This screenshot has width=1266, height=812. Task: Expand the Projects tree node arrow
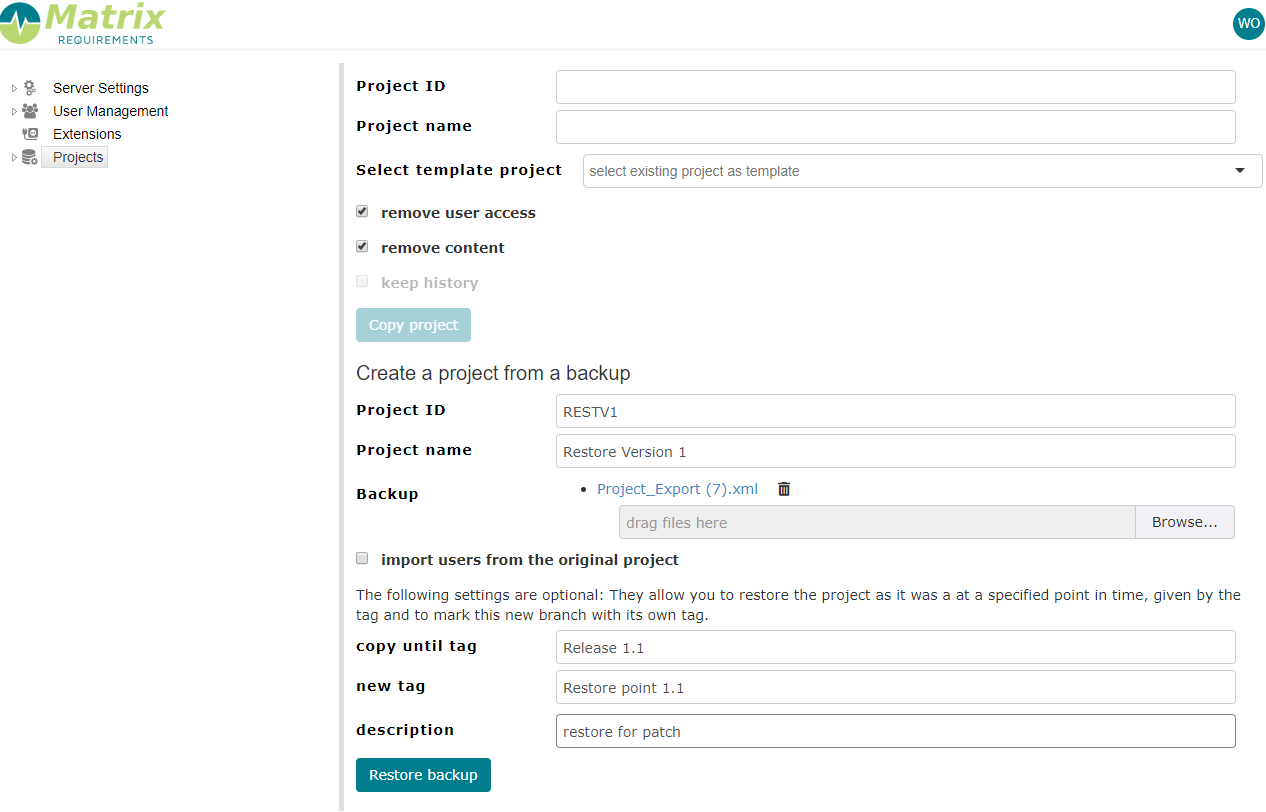(14, 157)
